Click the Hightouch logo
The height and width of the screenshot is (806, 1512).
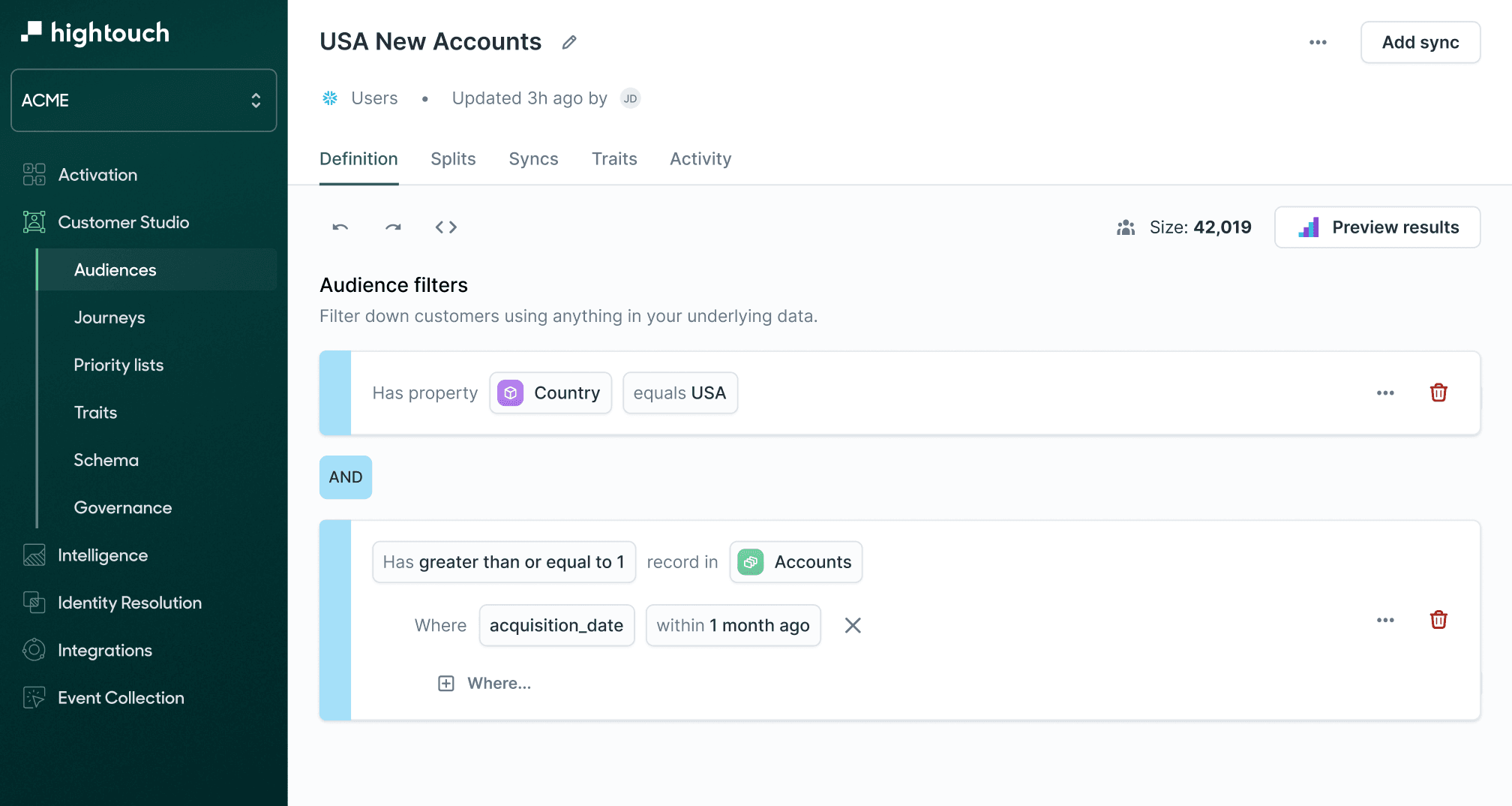(x=95, y=33)
